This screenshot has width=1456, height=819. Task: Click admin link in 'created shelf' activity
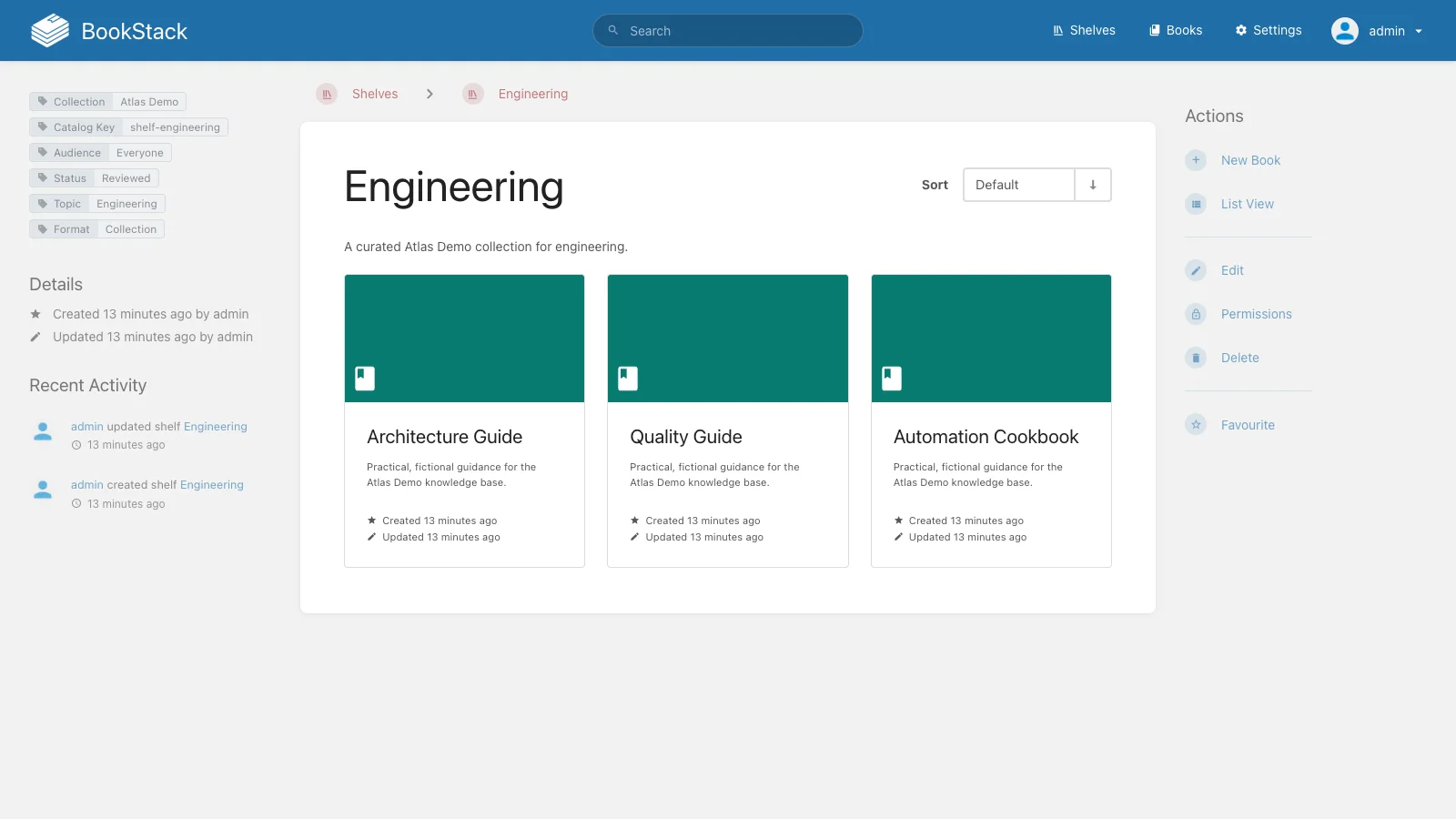(x=87, y=485)
